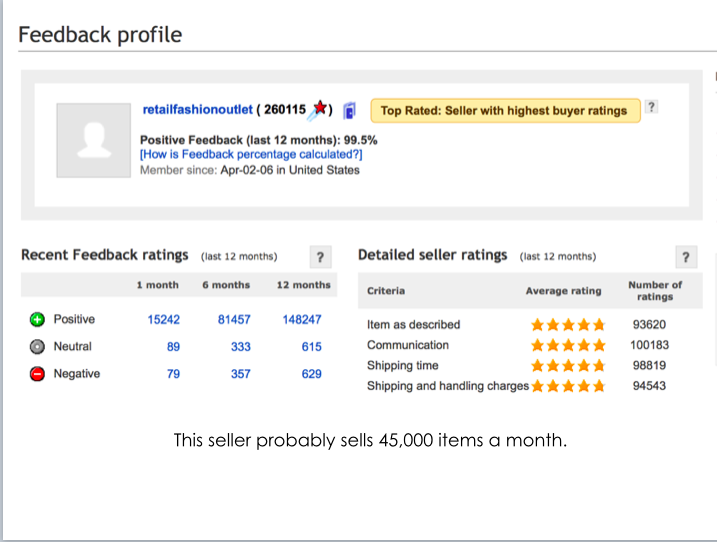
Task: Click the Top Rated seller badge
Action: coord(505,111)
